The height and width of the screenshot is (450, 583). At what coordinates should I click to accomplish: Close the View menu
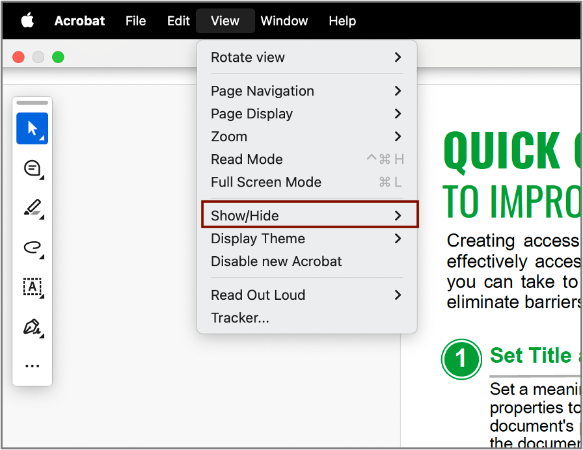click(x=225, y=21)
